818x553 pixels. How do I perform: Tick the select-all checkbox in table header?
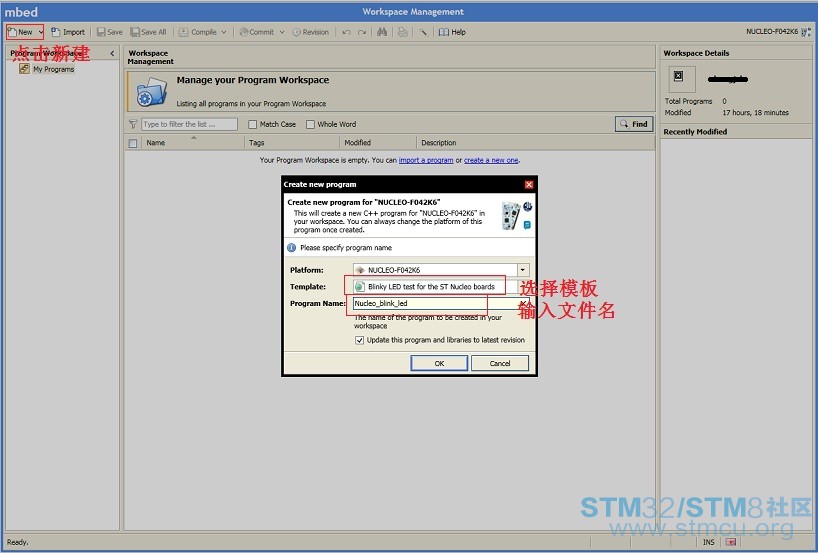tap(133, 143)
